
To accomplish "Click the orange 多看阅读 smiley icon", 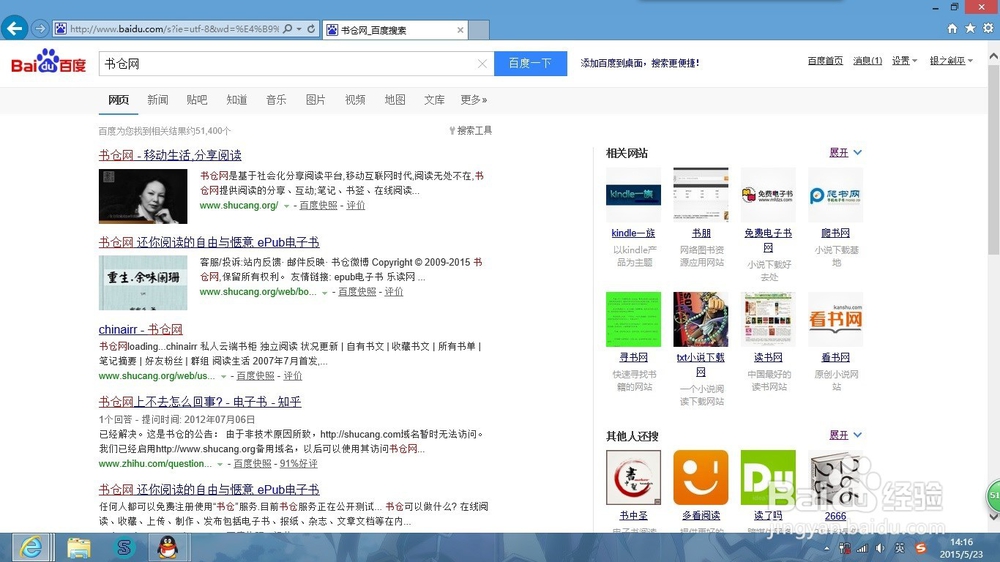I will tap(701, 477).
